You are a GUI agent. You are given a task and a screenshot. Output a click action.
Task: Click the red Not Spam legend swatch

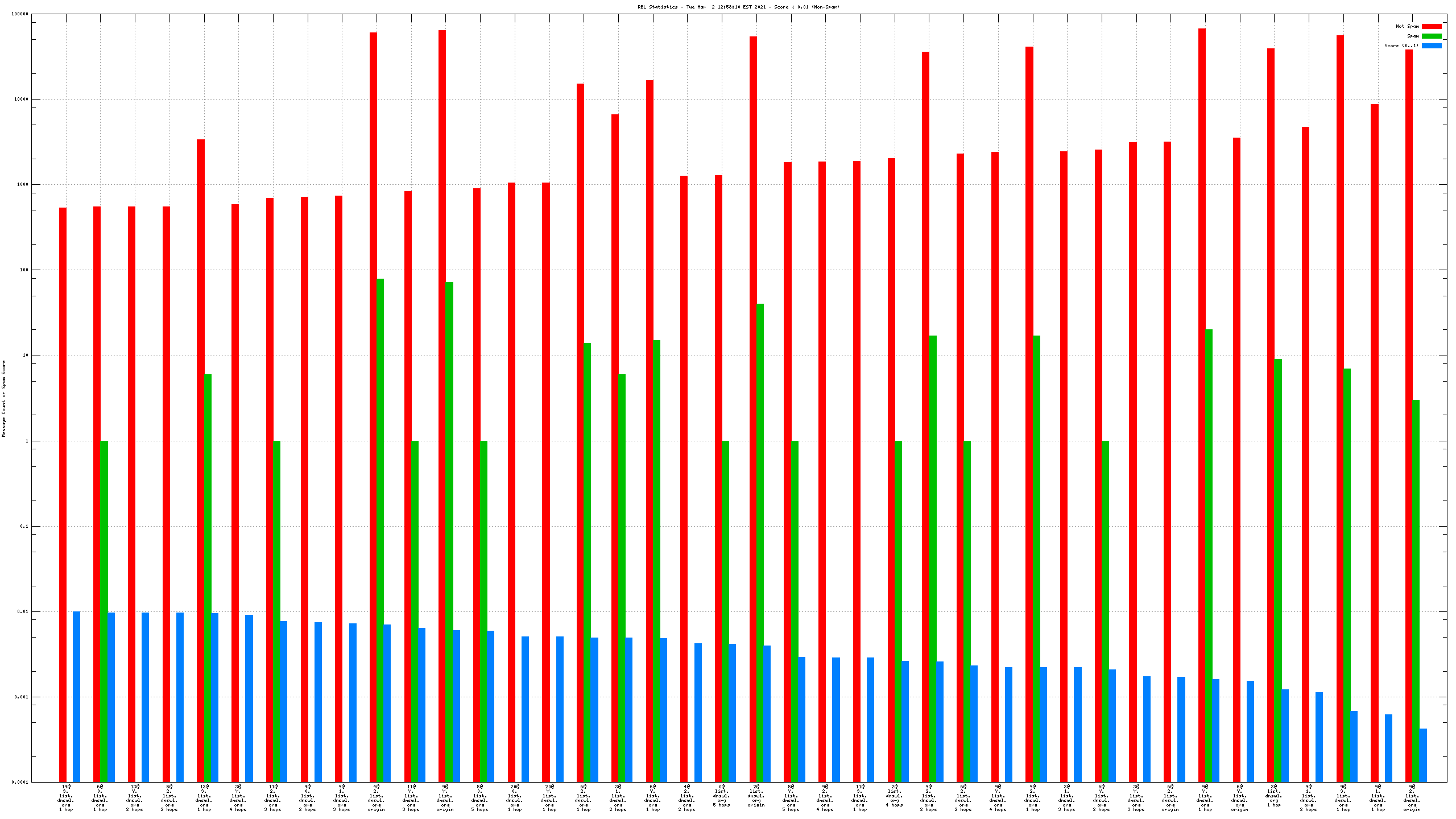click(1431, 26)
